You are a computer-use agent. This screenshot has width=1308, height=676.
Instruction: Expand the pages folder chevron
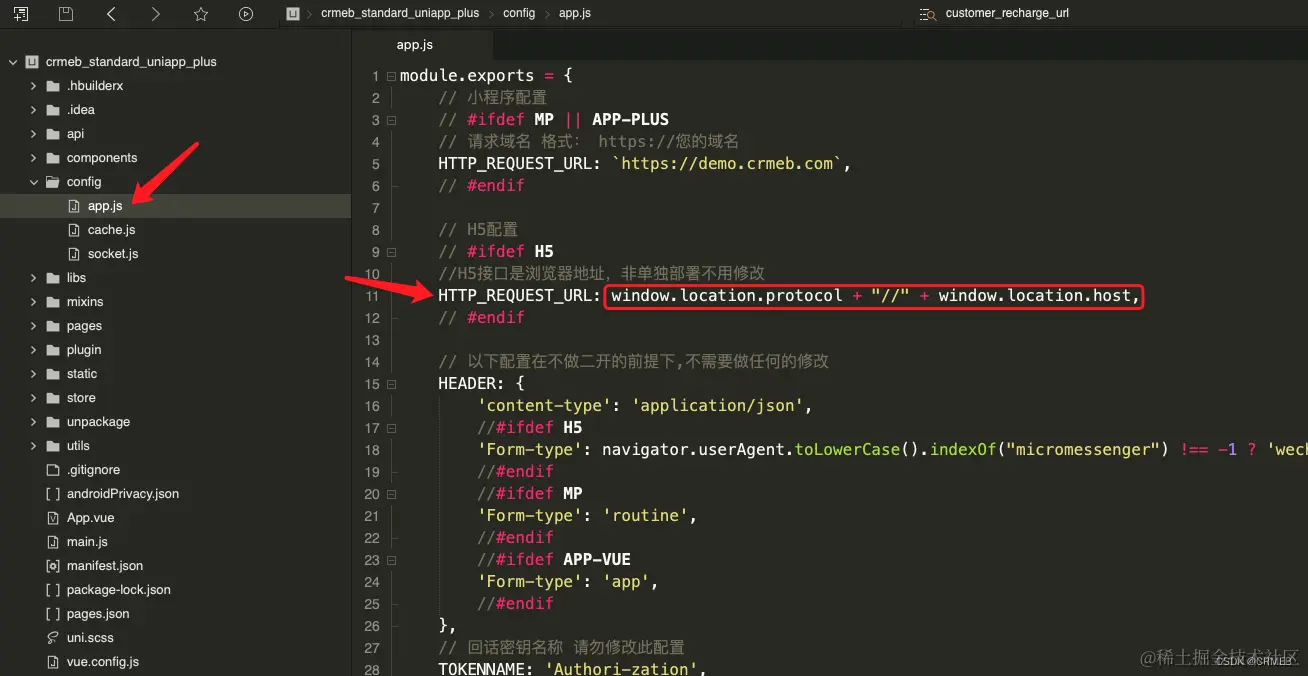34,326
